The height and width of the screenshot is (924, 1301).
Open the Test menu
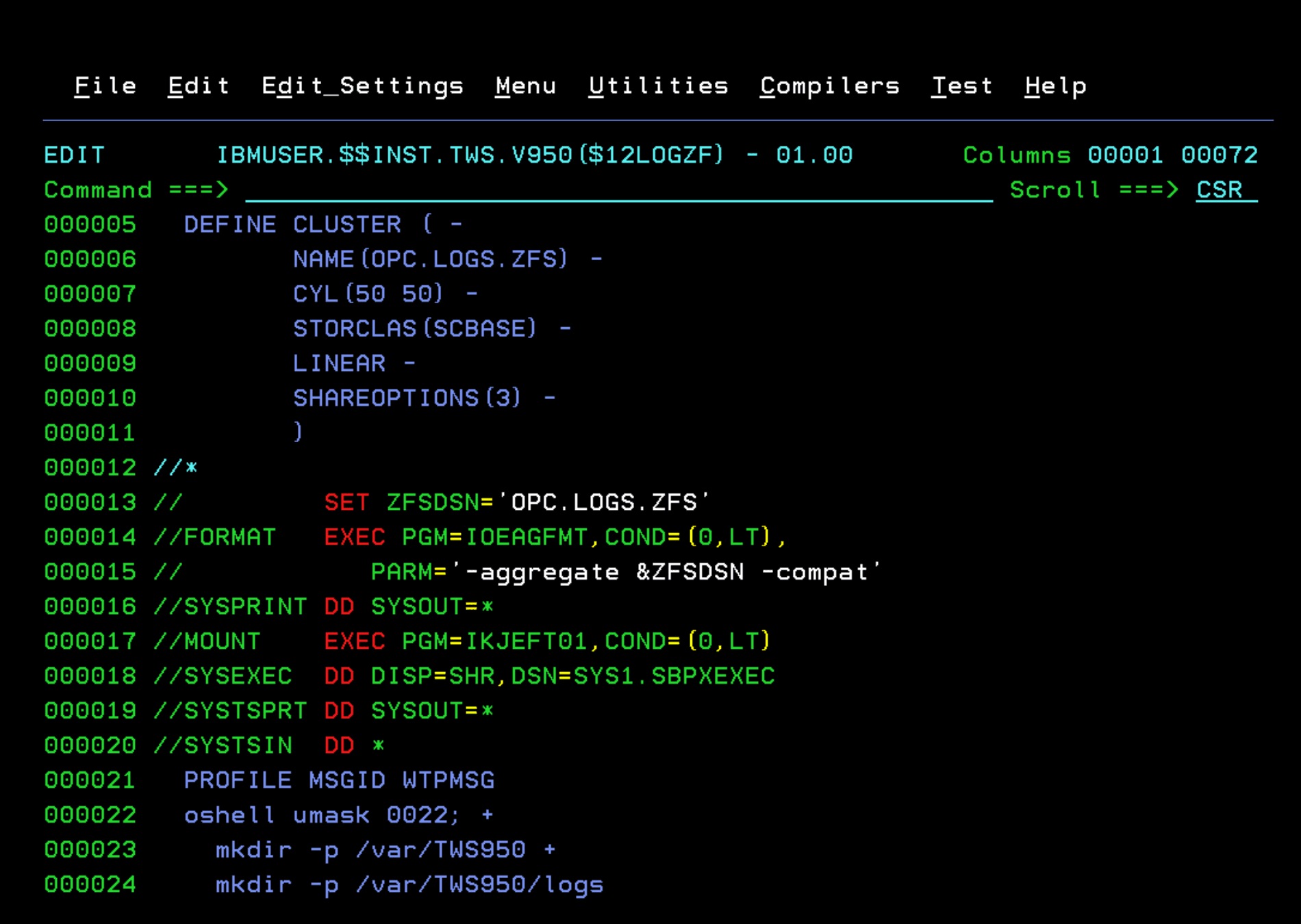click(x=962, y=86)
